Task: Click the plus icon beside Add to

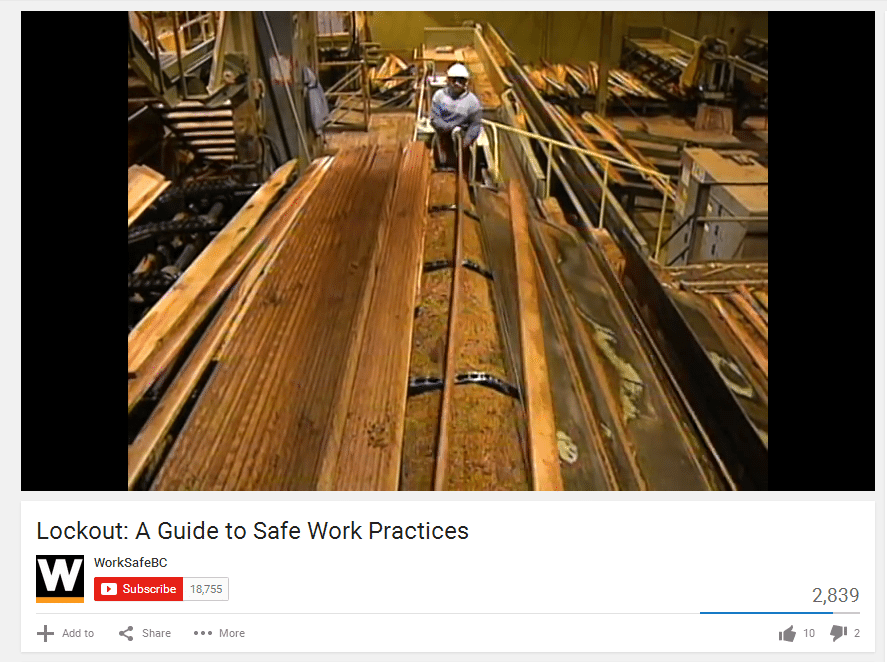Action: click(x=45, y=633)
